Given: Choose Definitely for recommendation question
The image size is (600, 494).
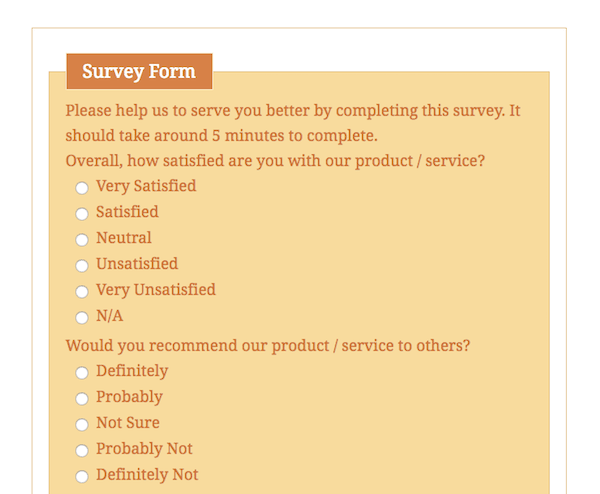Looking at the screenshot, I should (82, 373).
